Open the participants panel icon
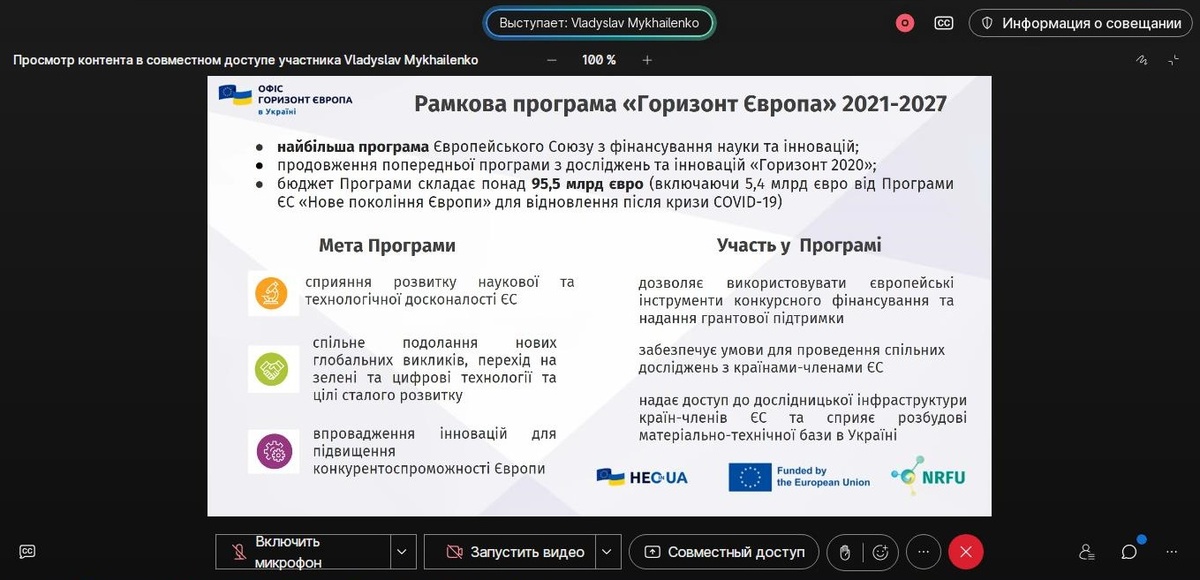 (1087, 552)
